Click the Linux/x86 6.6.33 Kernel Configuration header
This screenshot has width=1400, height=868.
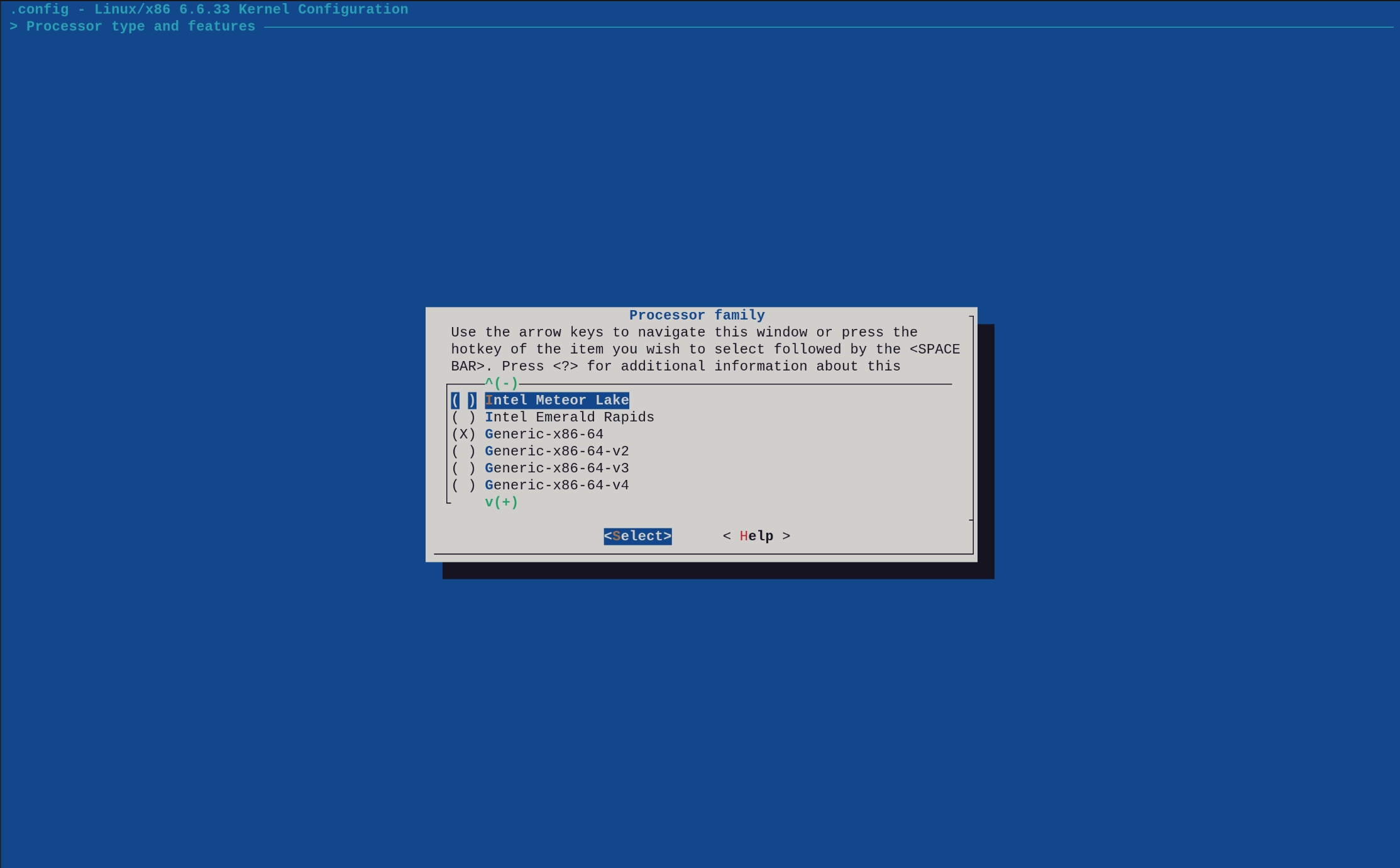251,9
